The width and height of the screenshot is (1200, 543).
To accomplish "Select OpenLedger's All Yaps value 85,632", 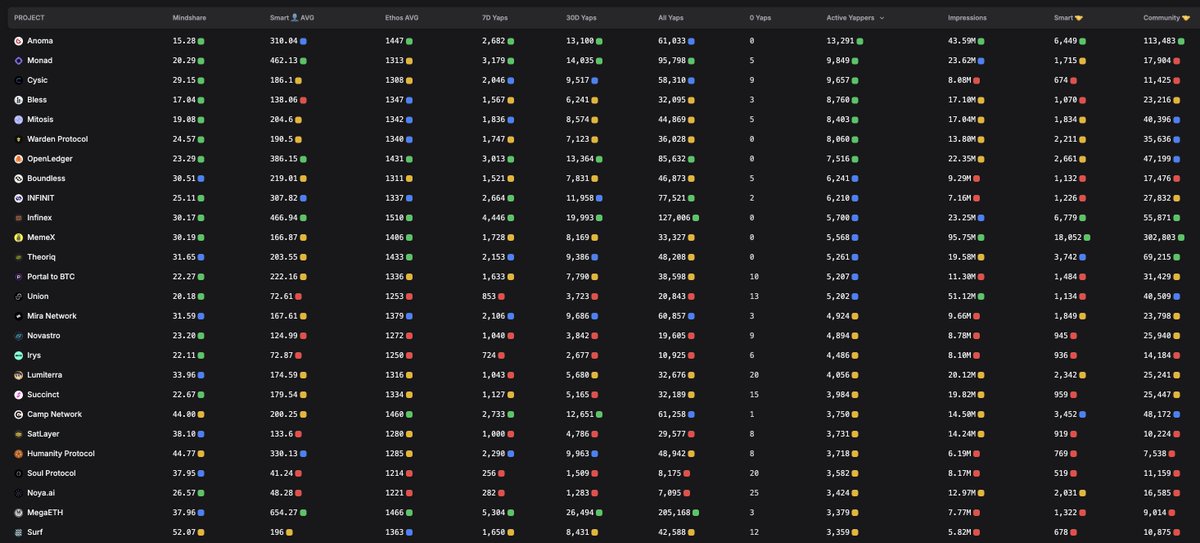I will click(x=672, y=159).
